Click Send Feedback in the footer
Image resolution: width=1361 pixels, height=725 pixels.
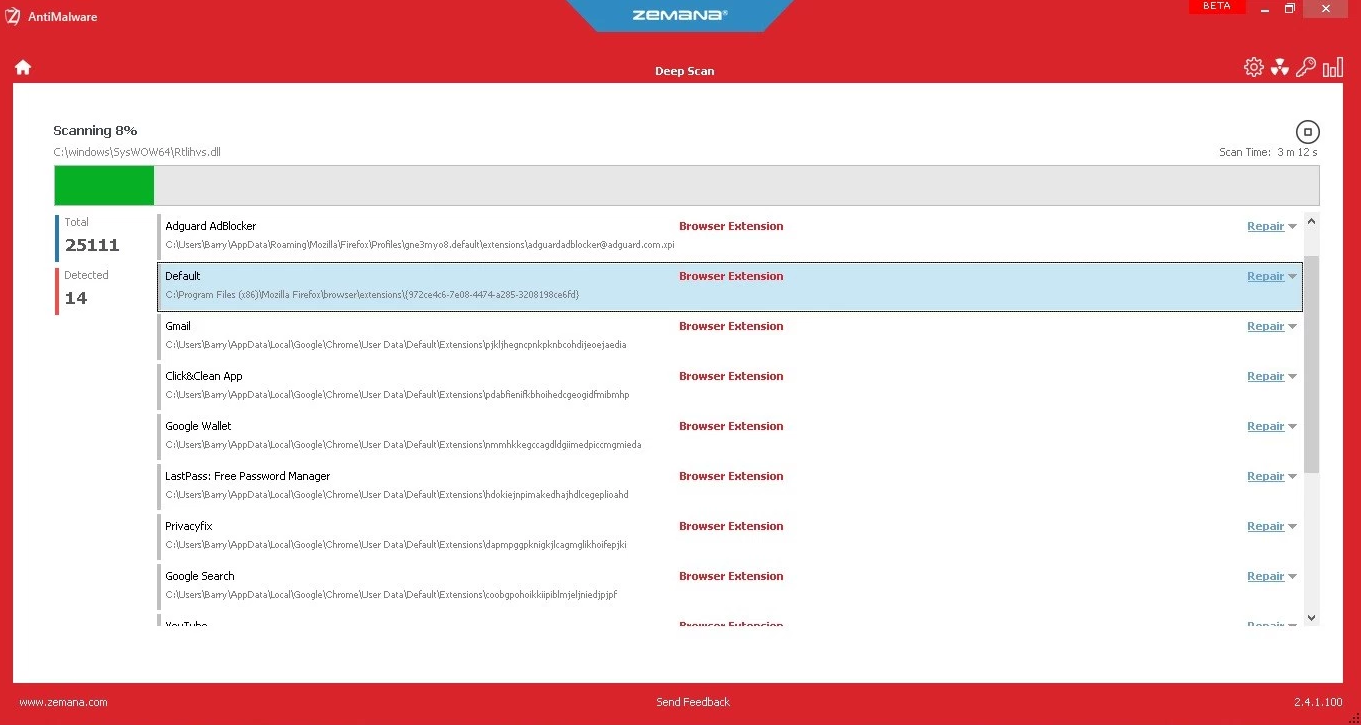click(692, 702)
